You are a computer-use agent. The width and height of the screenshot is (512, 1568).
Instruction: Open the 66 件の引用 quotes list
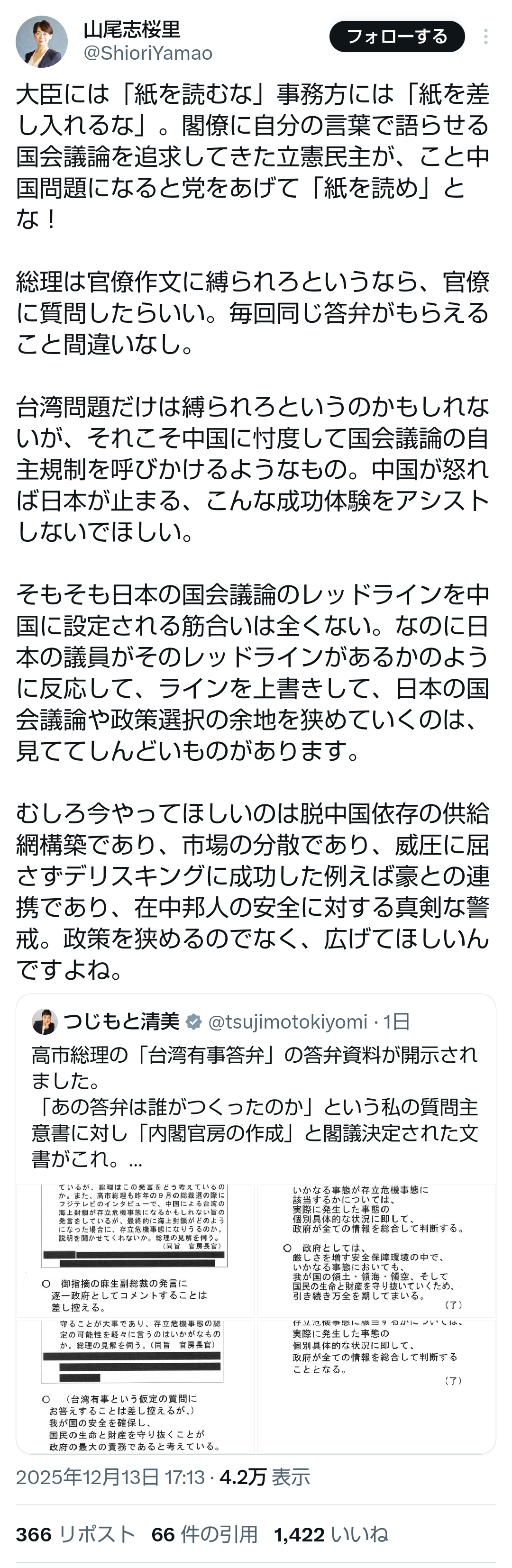pyautogui.click(x=204, y=1534)
